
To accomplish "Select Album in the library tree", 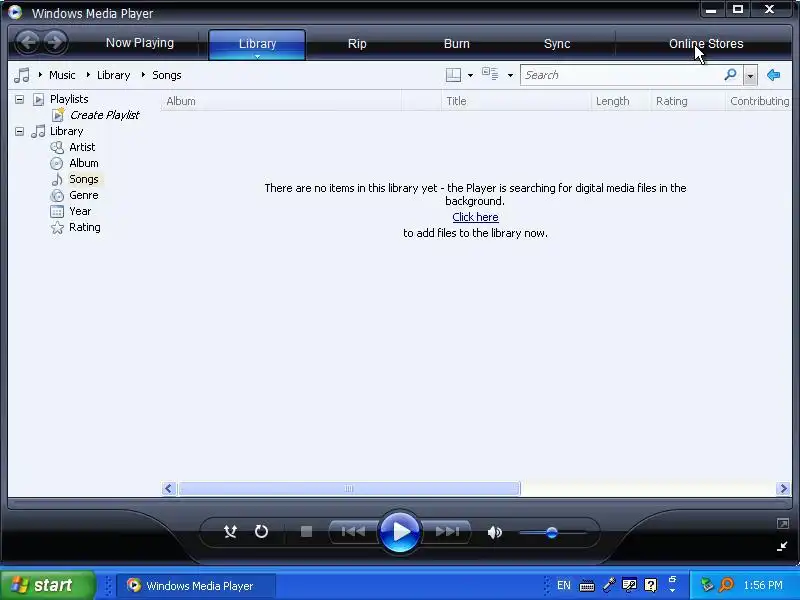I will pos(84,163).
